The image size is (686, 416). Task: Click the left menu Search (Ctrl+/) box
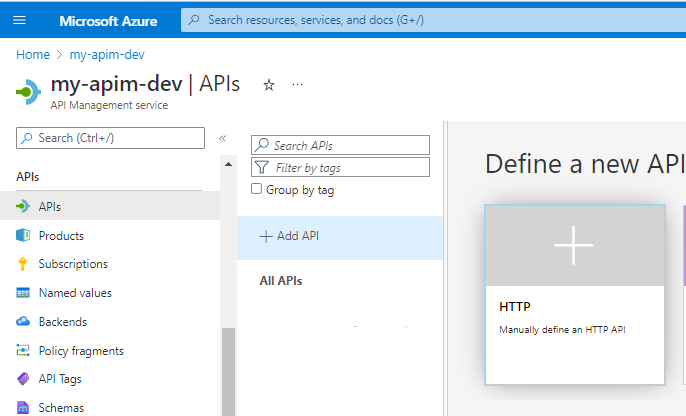110,138
